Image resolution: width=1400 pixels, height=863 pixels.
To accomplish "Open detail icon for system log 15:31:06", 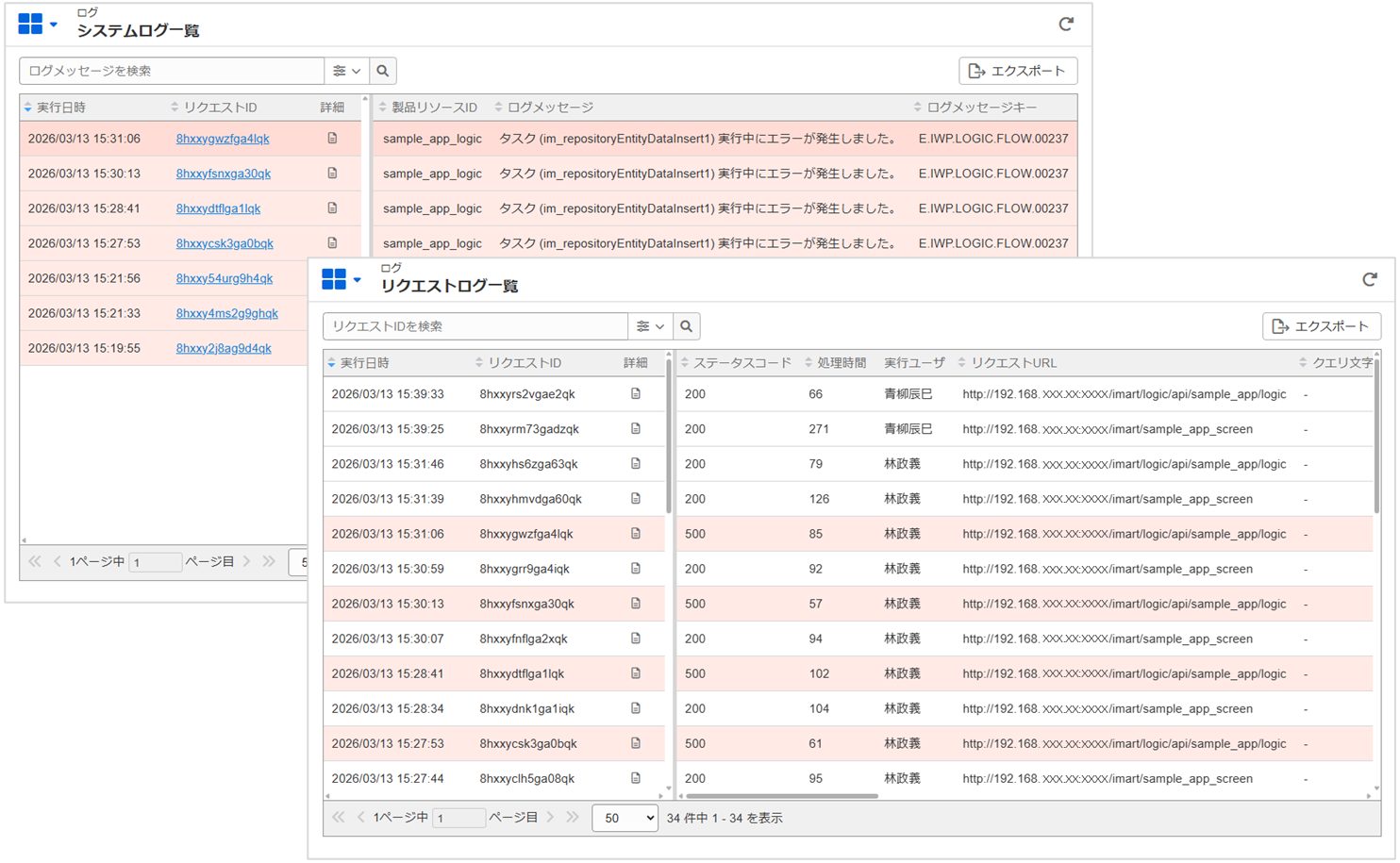I will tap(332, 139).
